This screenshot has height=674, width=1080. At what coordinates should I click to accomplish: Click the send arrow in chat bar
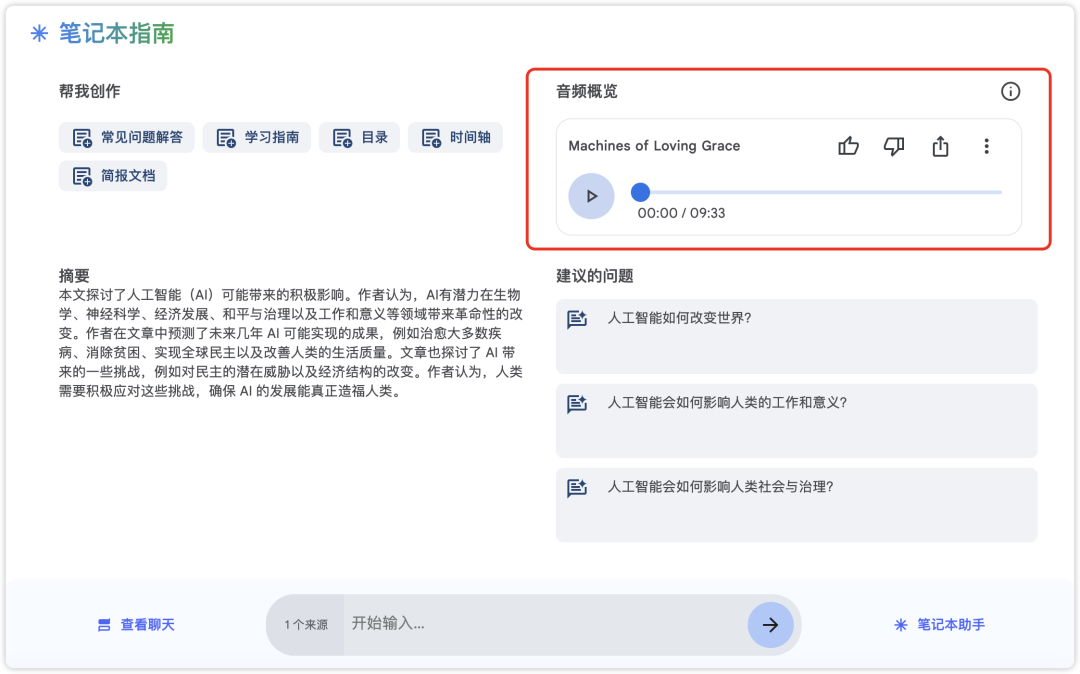click(770, 624)
